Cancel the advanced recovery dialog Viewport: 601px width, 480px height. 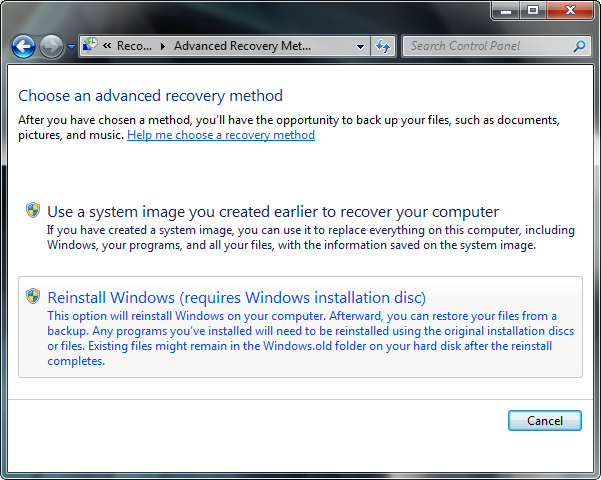pos(545,421)
